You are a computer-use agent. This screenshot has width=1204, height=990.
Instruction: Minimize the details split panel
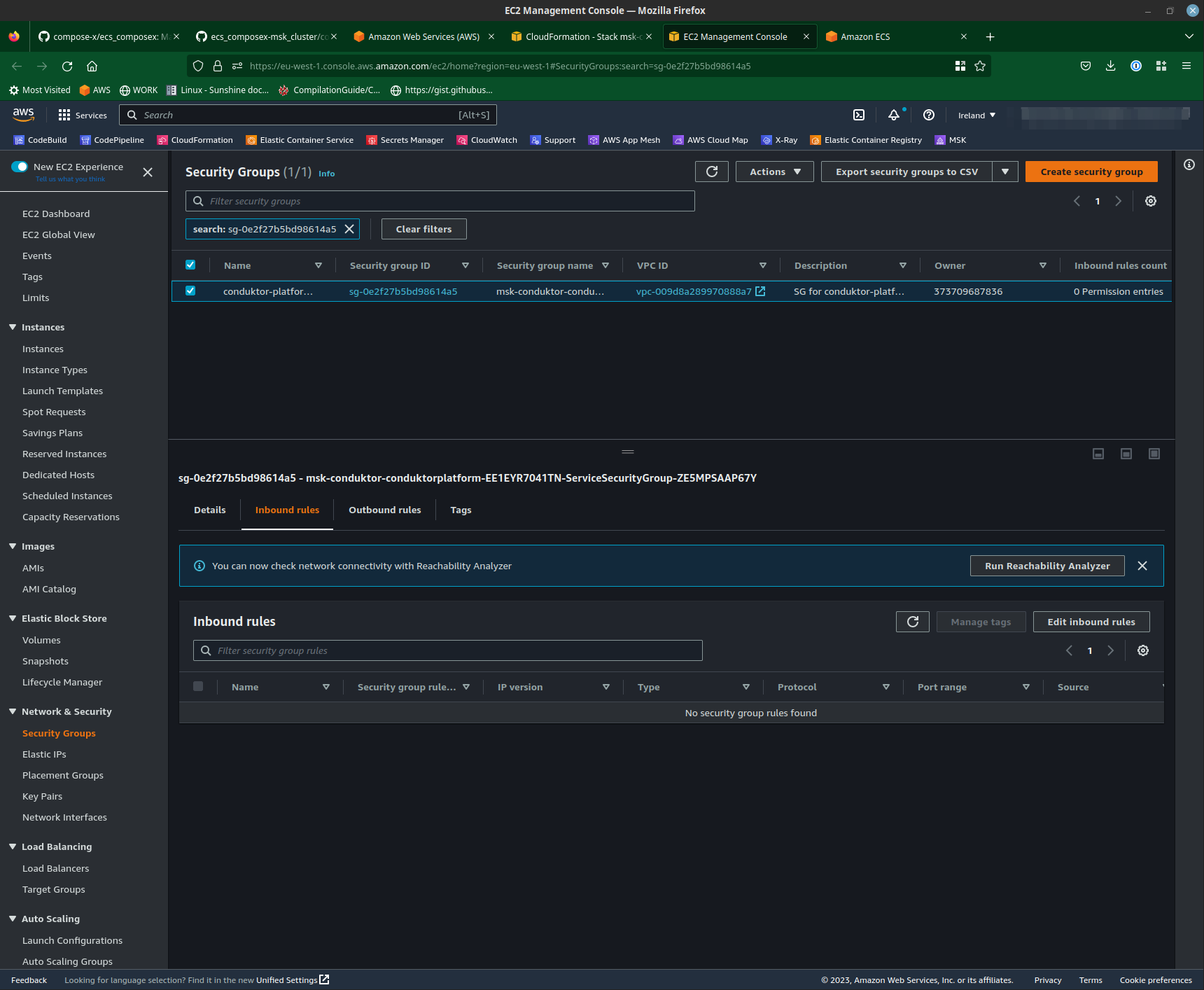(1098, 454)
